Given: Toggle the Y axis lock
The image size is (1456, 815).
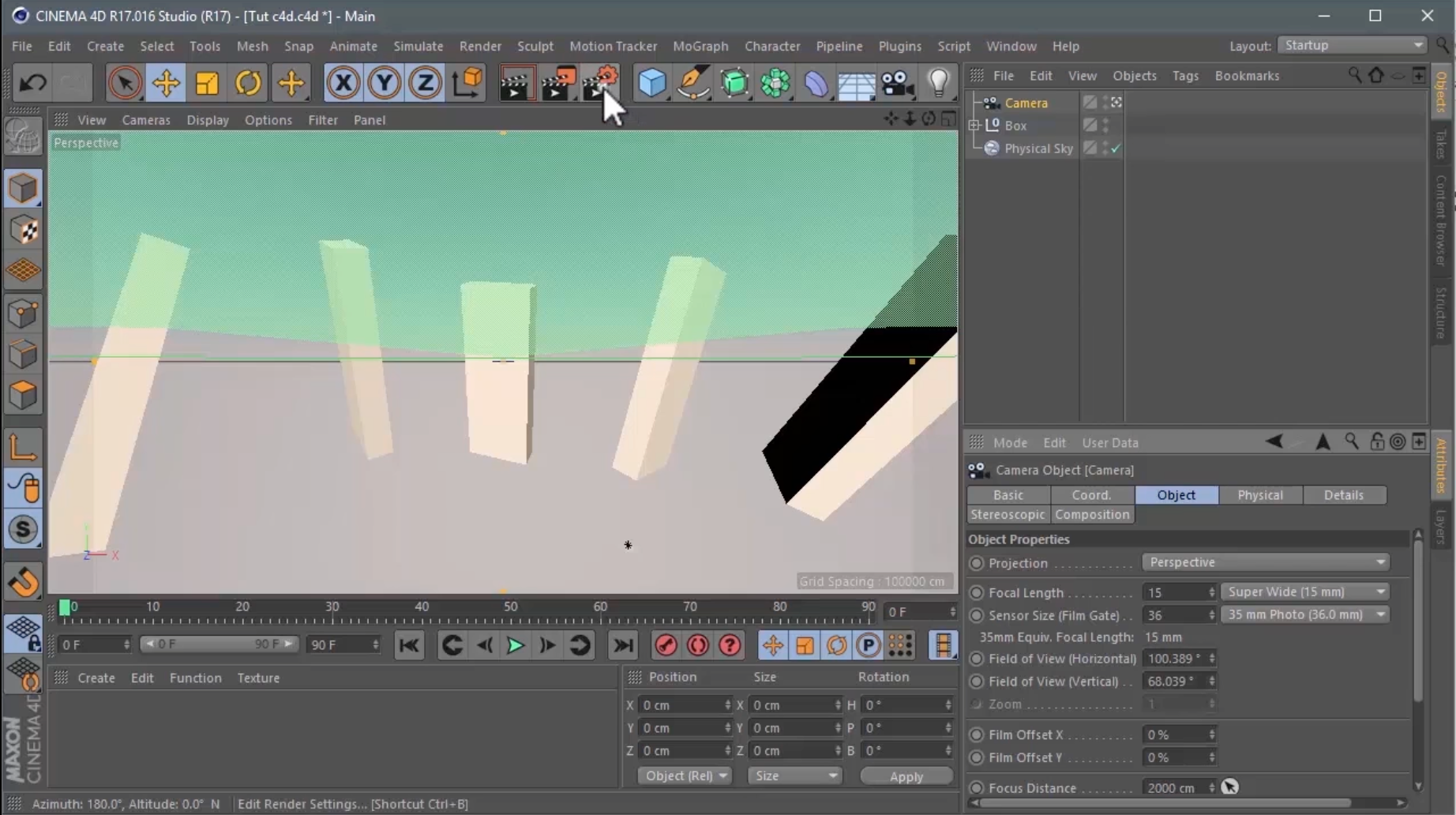Looking at the screenshot, I should tap(384, 82).
